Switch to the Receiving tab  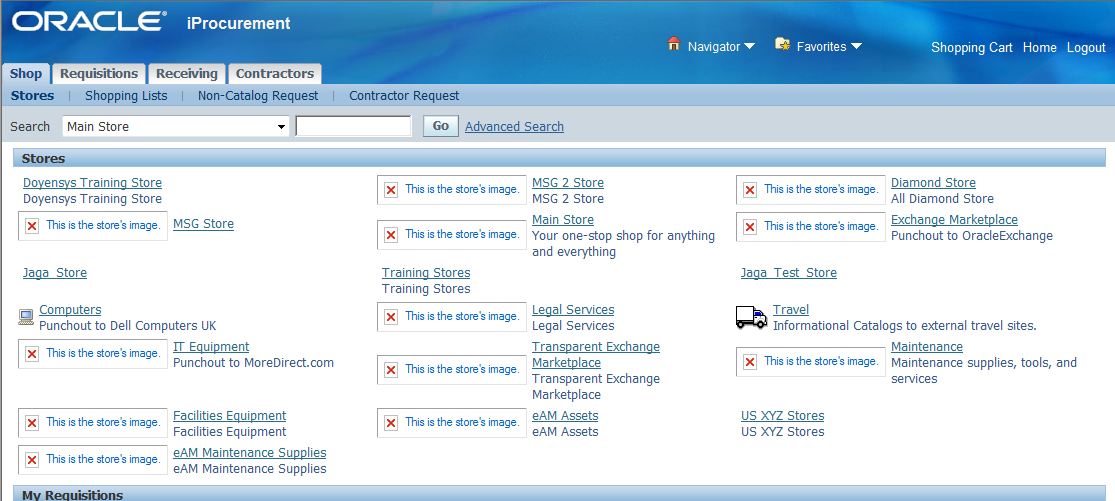coord(187,73)
